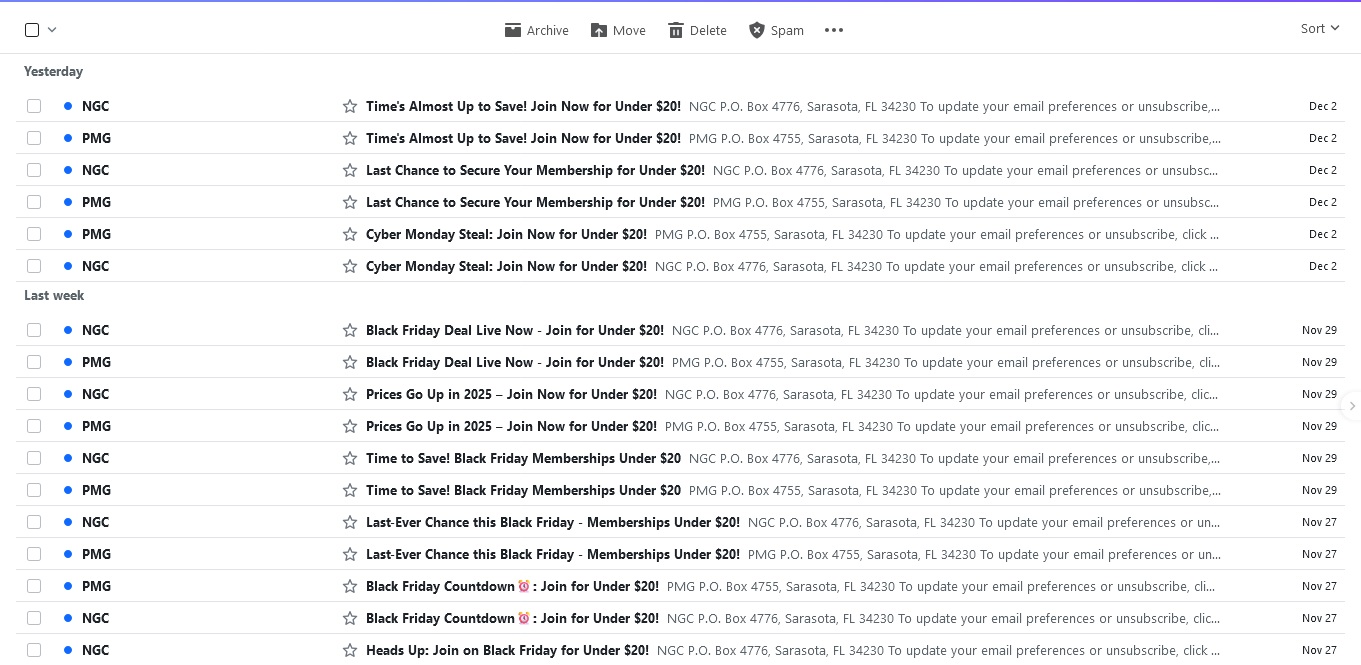Click preview text of PMG 'Last-Ever Chance' email
The width and height of the screenshot is (1361, 665).
point(984,554)
